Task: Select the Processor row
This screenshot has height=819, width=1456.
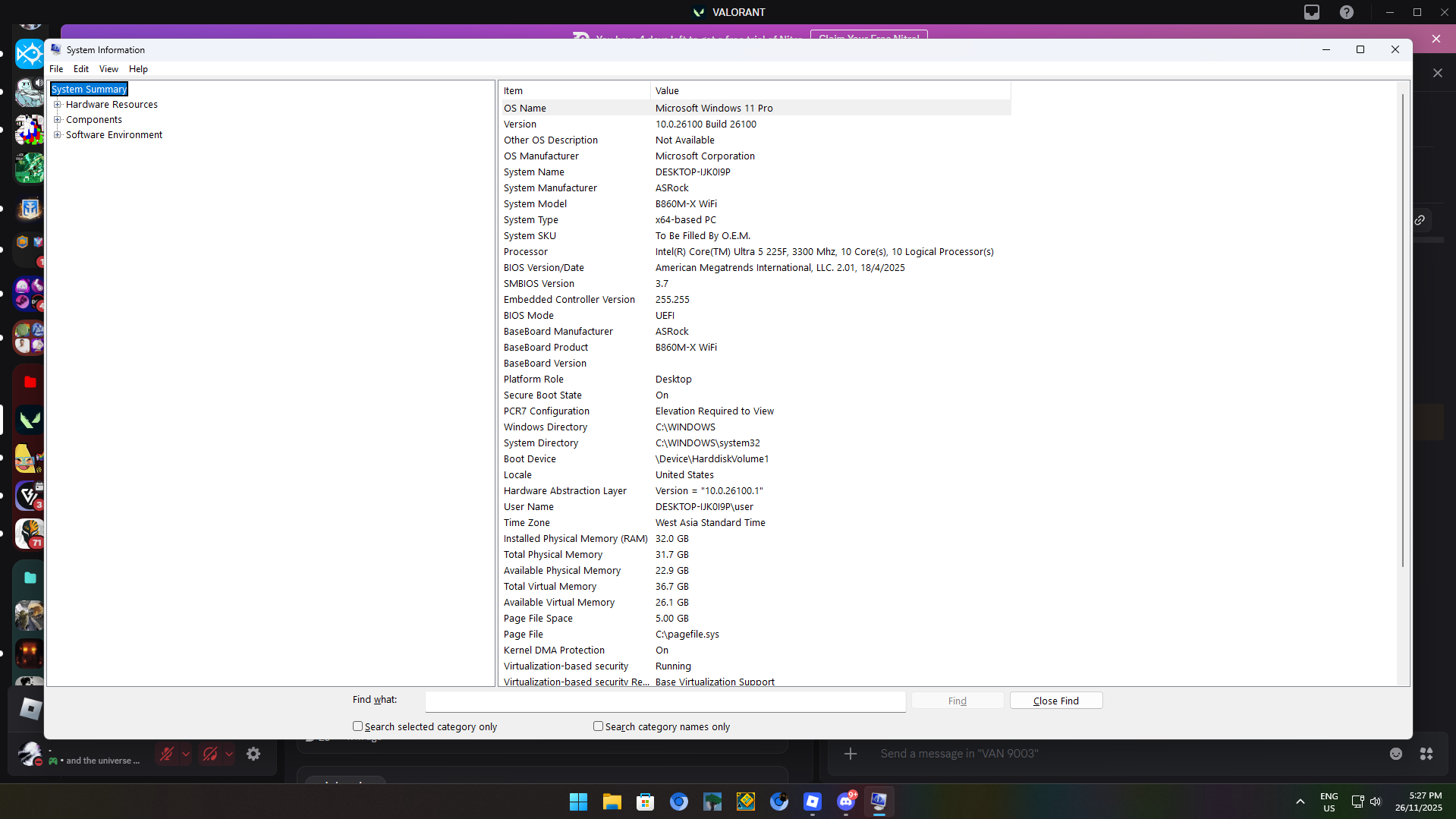Action: point(756,252)
